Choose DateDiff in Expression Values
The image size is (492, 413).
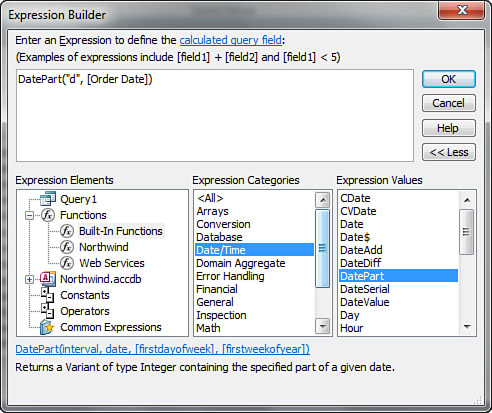(x=360, y=263)
